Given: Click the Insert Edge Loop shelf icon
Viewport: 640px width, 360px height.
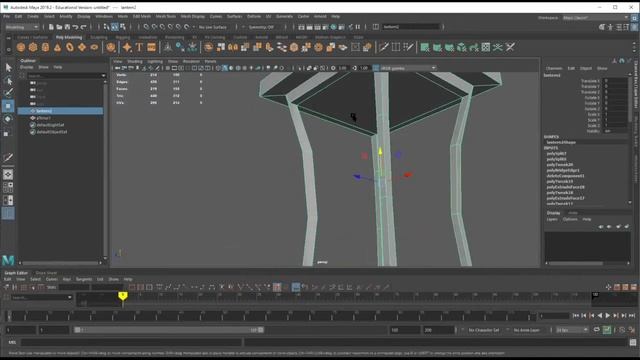Looking at the screenshot, I should tap(396, 47).
